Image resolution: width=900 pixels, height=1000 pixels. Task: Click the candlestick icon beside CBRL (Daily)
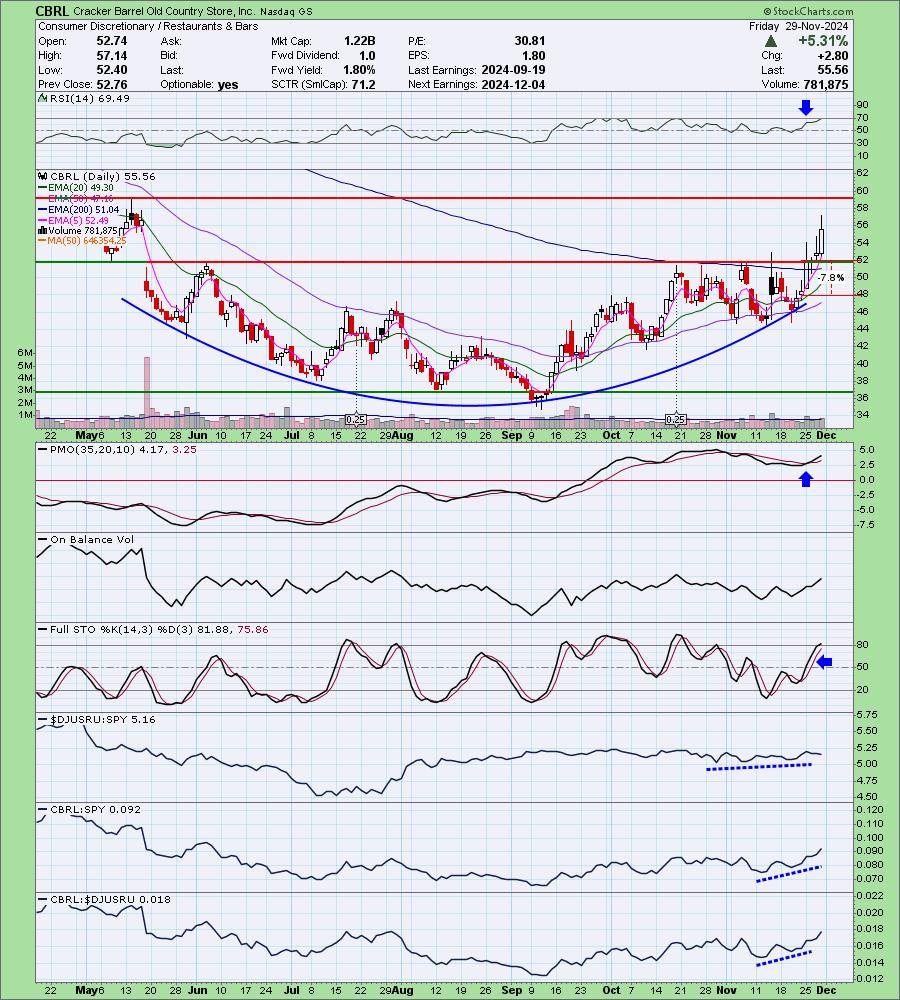[x=43, y=176]
